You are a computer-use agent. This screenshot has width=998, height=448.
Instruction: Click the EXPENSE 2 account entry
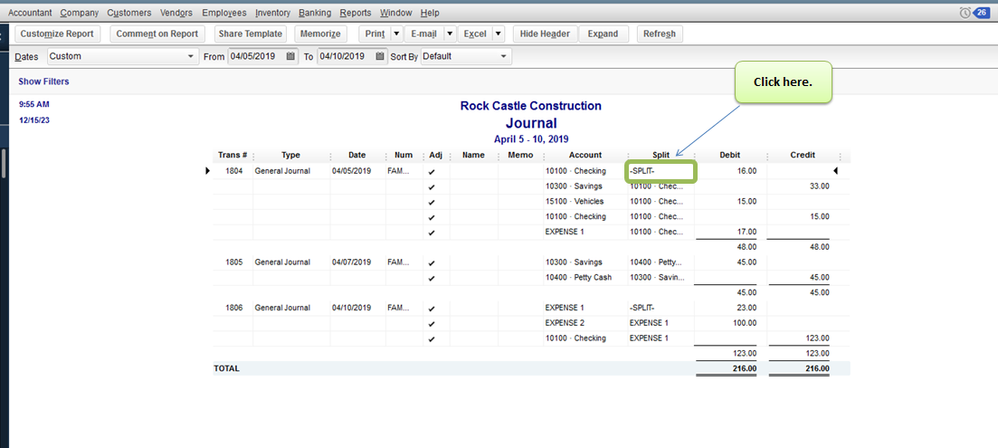[x=565, y=323]
